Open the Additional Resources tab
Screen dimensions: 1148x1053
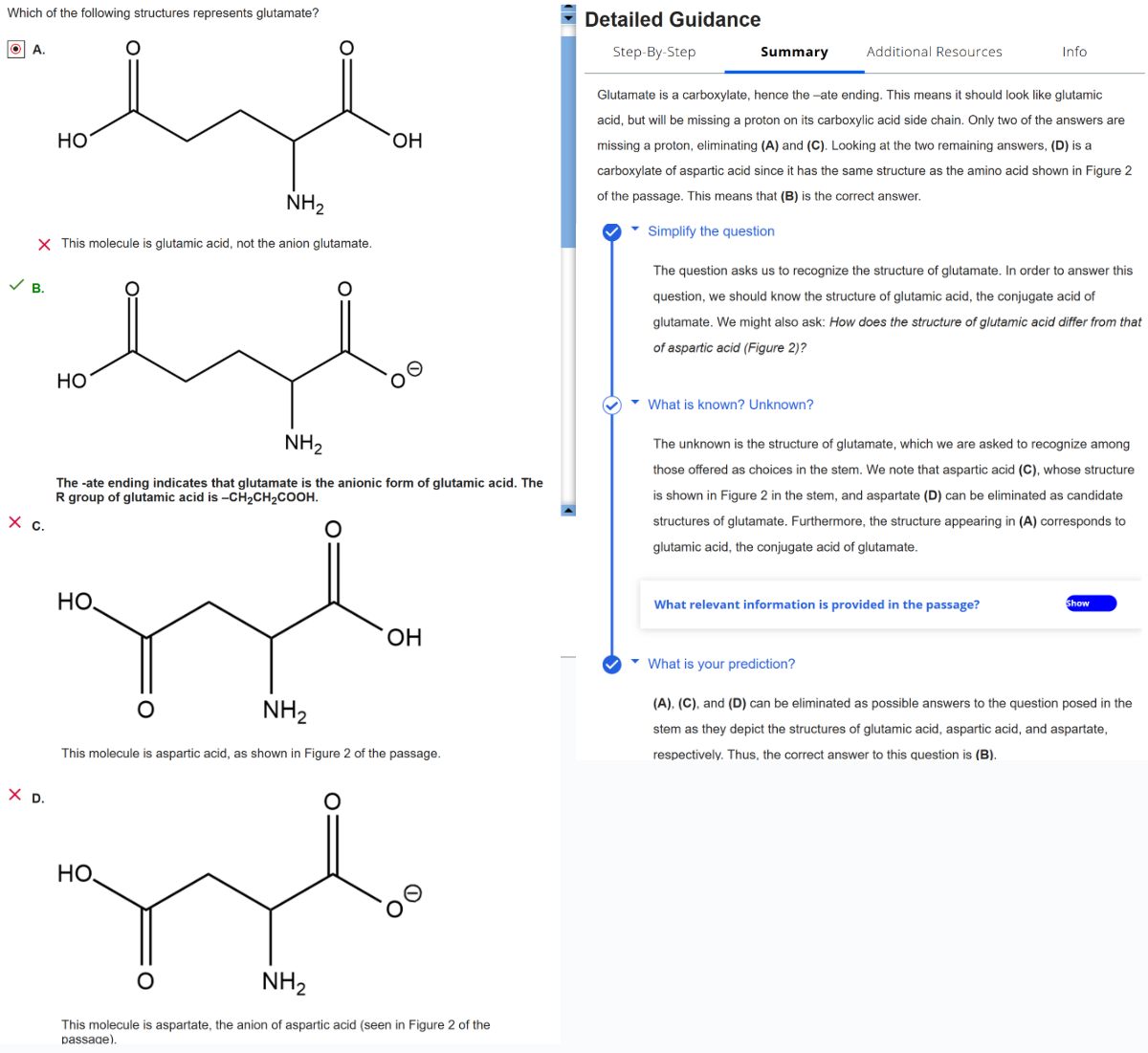[x=934, y=53]
